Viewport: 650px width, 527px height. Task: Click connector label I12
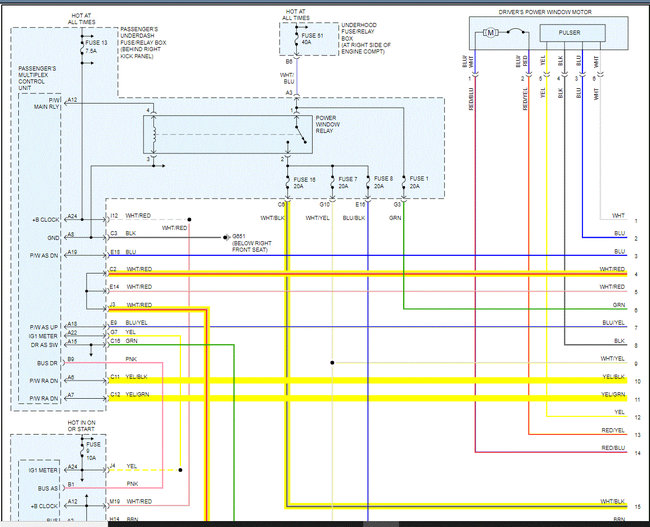point(114,216)
